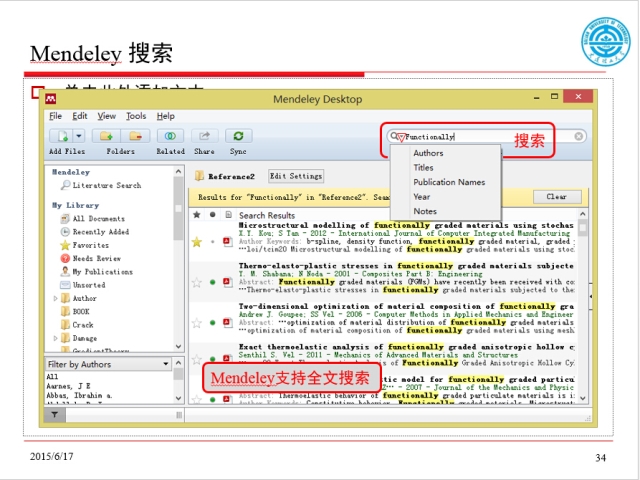The image size is (640, 480).
Task: Choose Authors in the search scope menu
Action: (x=428, y=153)
